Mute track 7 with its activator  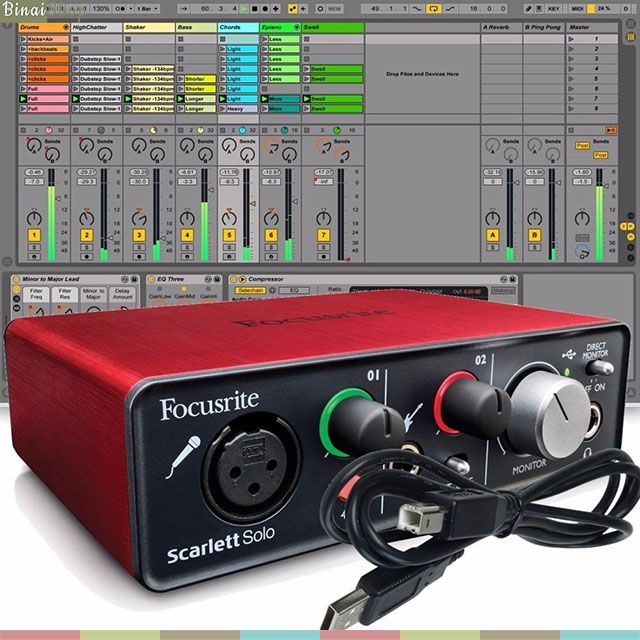coord(324,235)
